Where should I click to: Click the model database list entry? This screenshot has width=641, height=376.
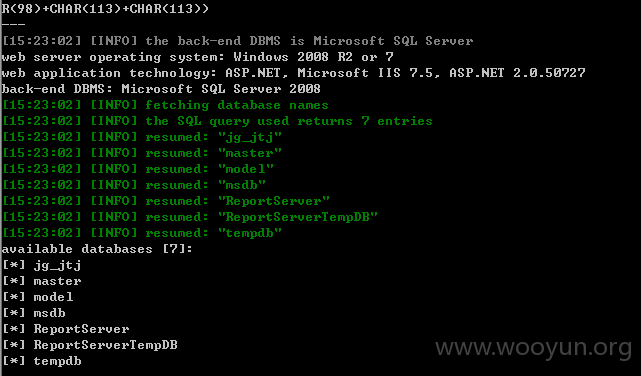38,297
